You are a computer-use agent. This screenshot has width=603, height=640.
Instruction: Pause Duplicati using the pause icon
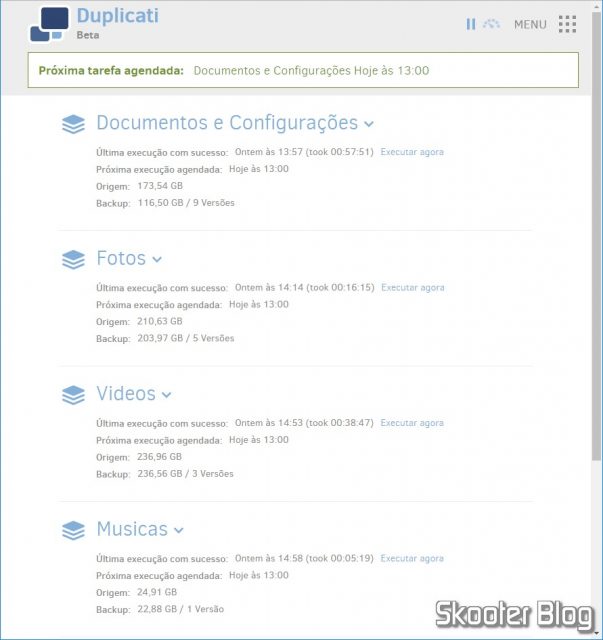tap(471, 24)
